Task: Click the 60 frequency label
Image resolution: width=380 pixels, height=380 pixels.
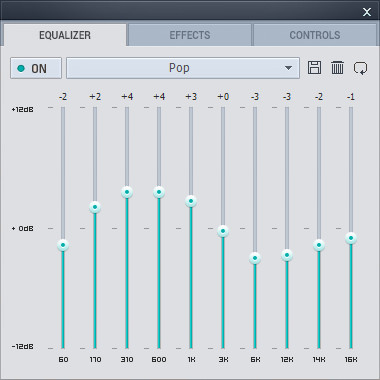Action: (63, 360)
